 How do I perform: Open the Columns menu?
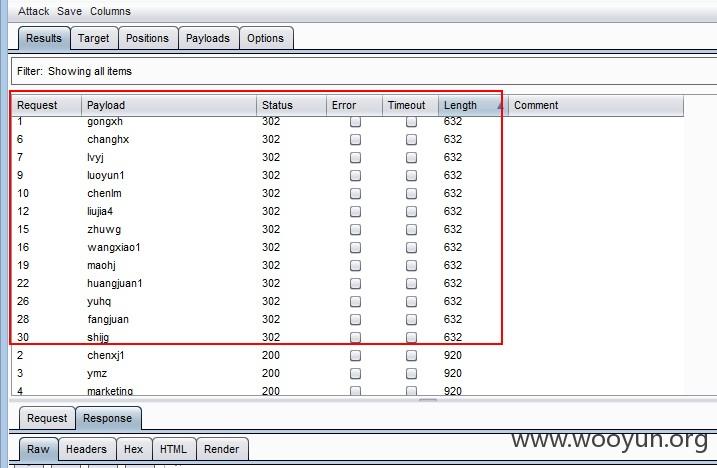(x=110, y=11)
